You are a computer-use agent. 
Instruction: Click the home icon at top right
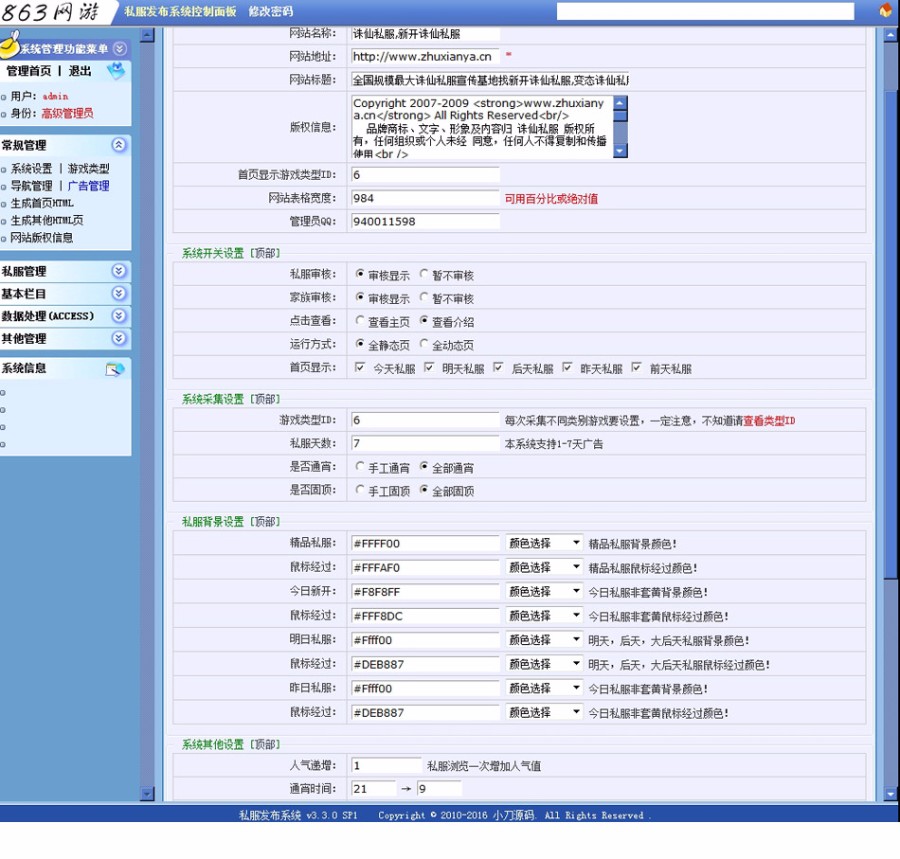click(886, 10)
